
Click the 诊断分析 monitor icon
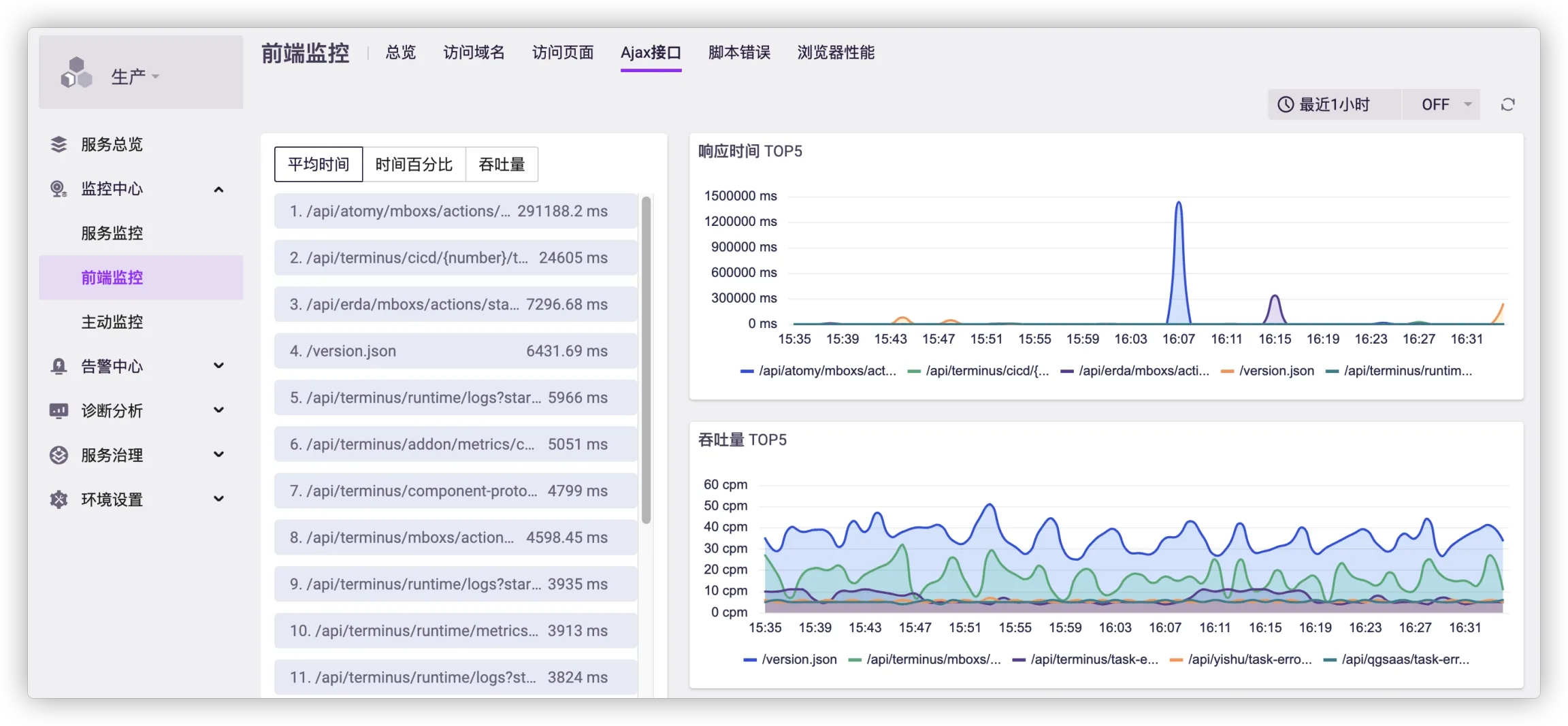click(59, 410)
